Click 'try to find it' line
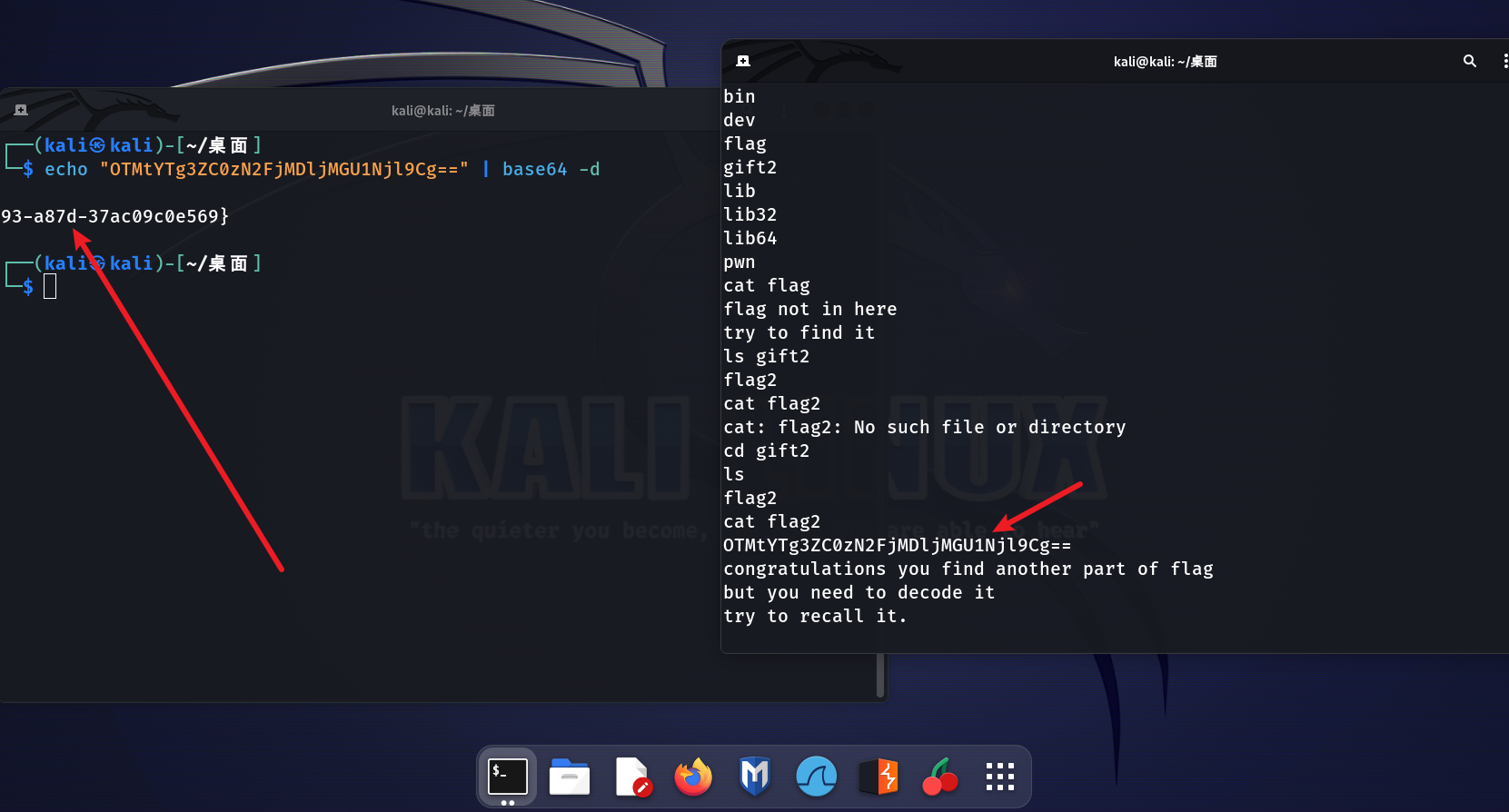The height and width of the screenshot is (812, 1509). click(799, 332)
